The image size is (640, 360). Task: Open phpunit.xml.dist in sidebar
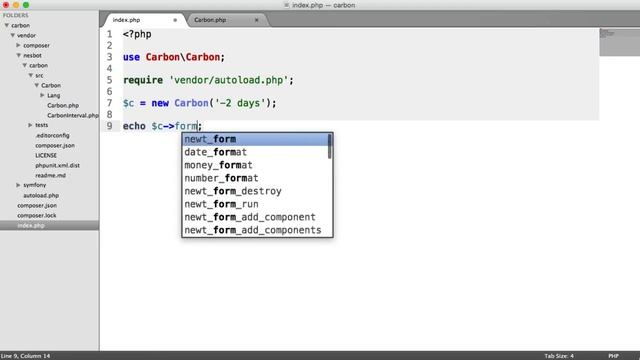coord(58,165)
